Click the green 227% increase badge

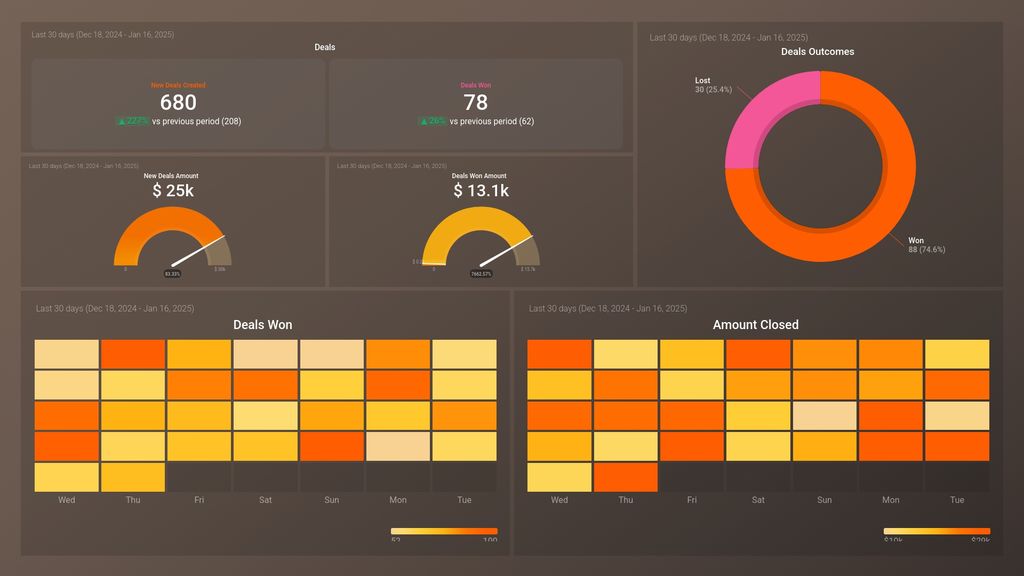click(133, 121)
